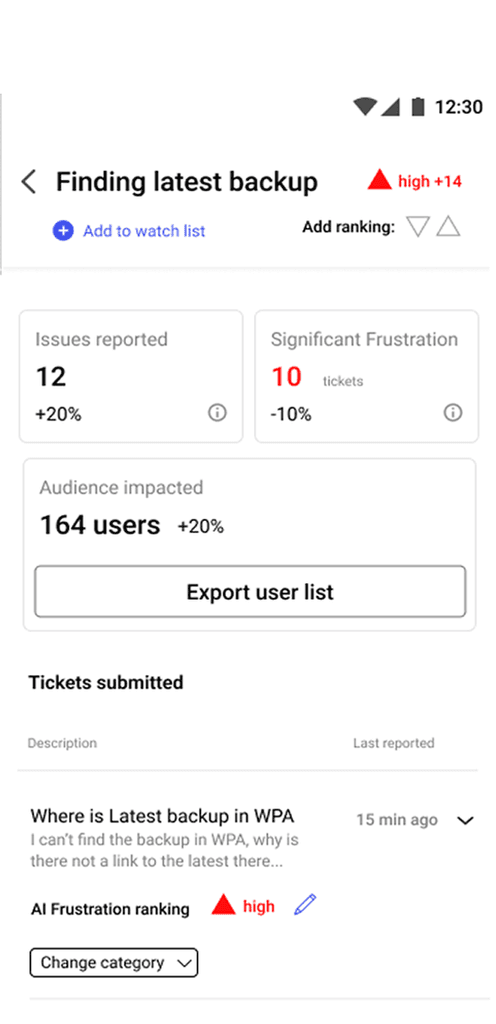Tap the Wi-Fi status icon
Viewport: 496px width, 1024px height.
point(365,106)
